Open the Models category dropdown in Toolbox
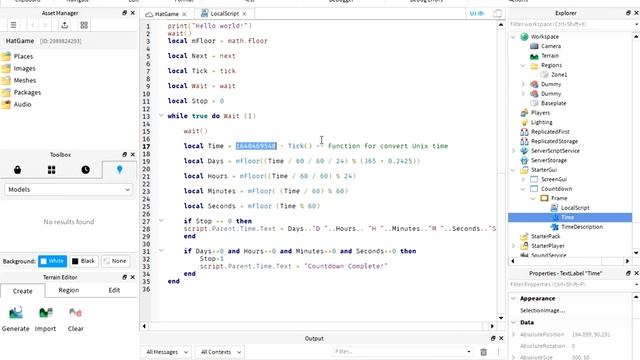 [69, 189]
